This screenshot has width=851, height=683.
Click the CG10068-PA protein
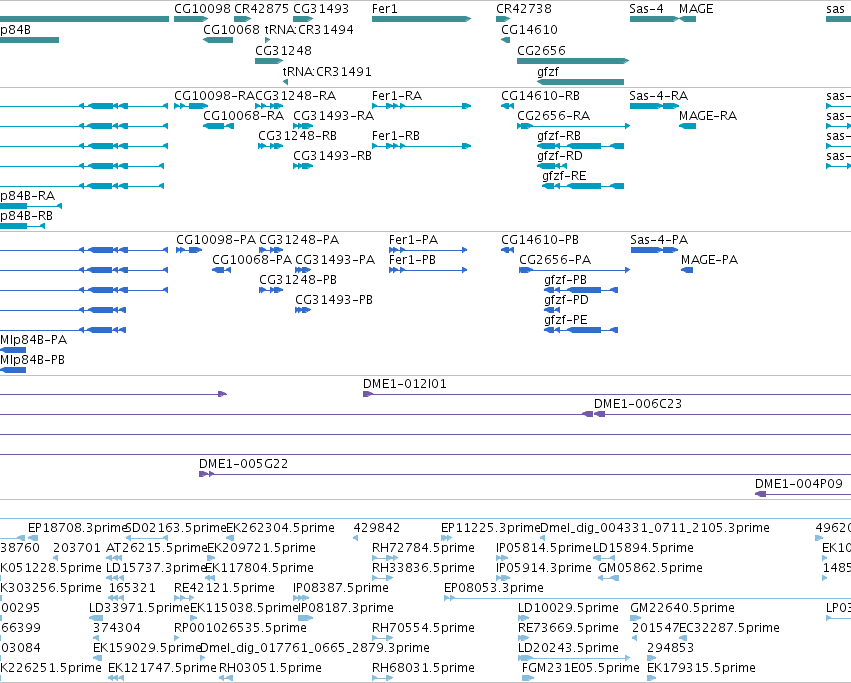221,270
